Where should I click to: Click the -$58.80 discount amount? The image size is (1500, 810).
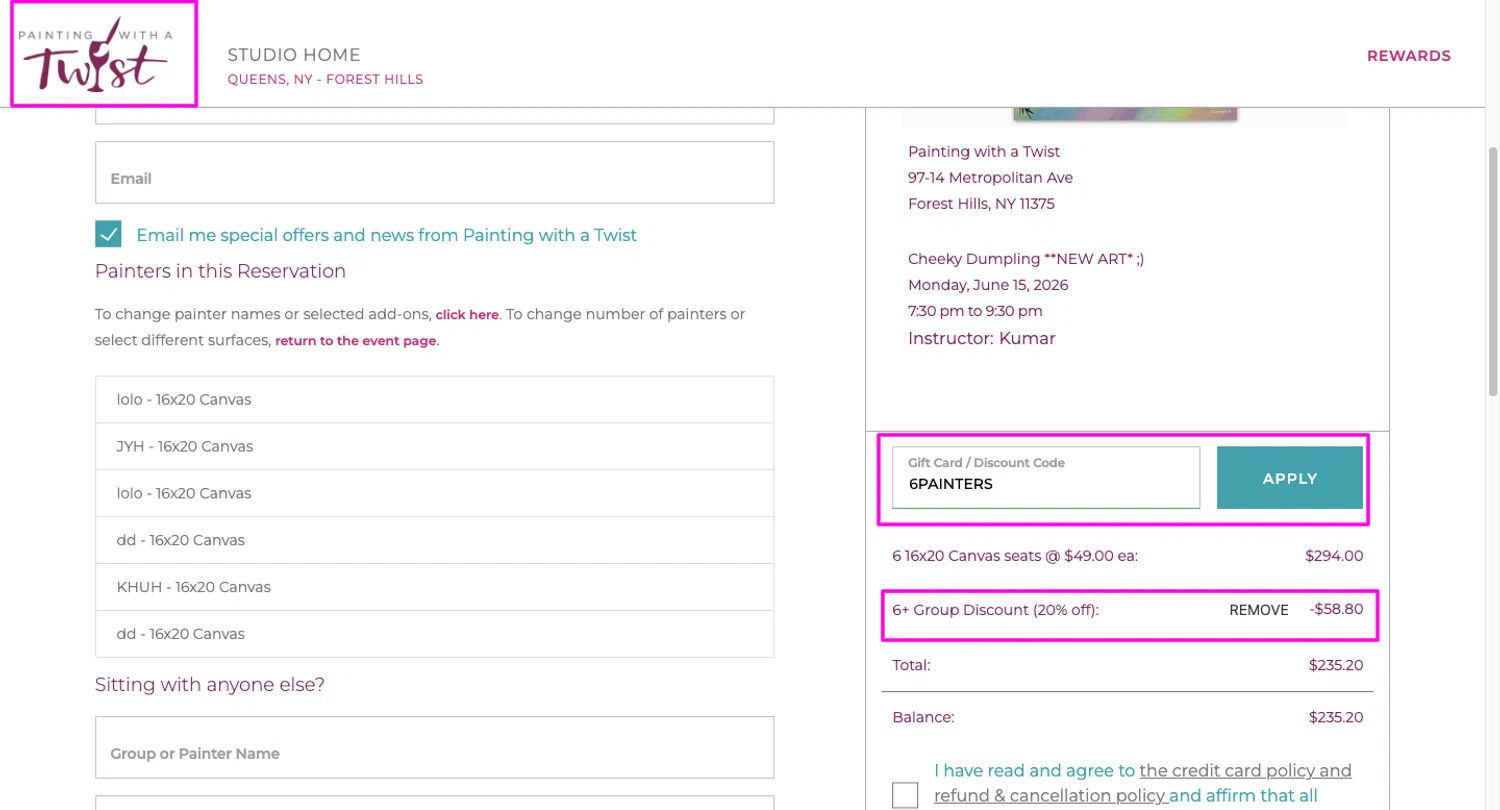click(x=1336, y=609)
